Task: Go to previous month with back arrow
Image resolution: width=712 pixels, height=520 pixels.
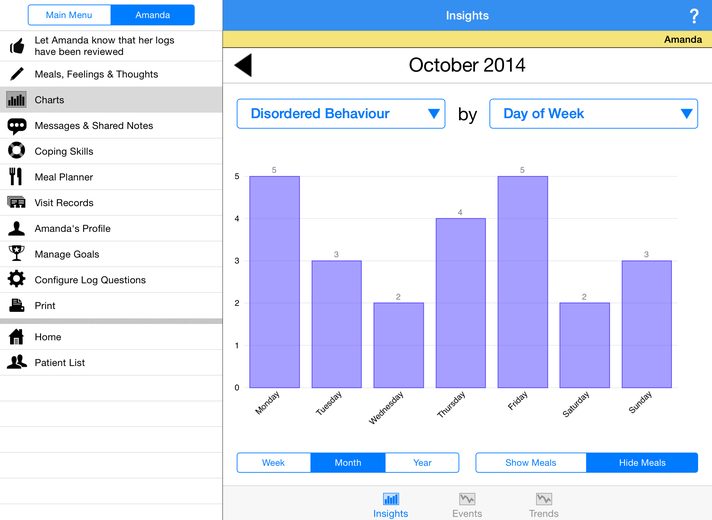Action: [x=243, y=65]
